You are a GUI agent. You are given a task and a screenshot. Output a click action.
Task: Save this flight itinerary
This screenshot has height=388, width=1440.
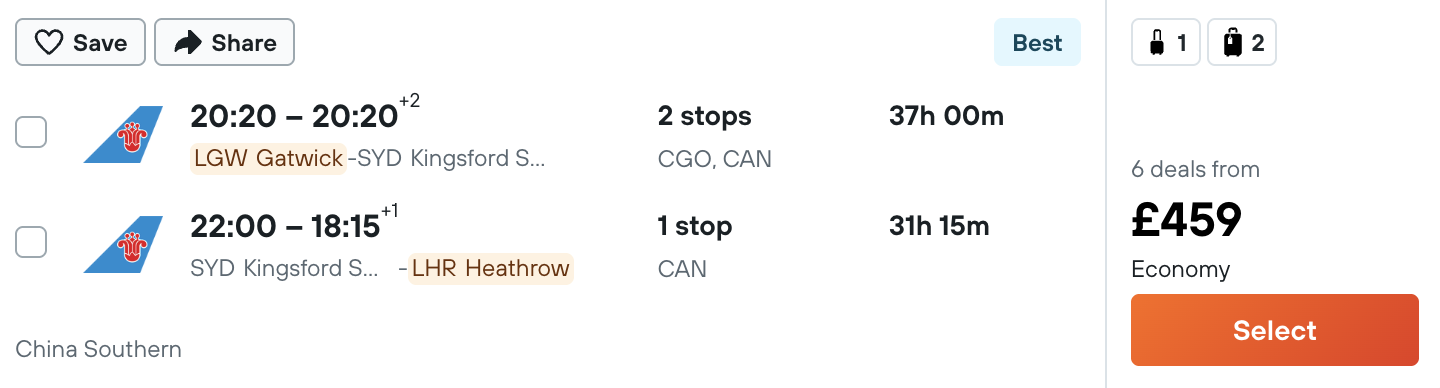[x=81, y=43]
